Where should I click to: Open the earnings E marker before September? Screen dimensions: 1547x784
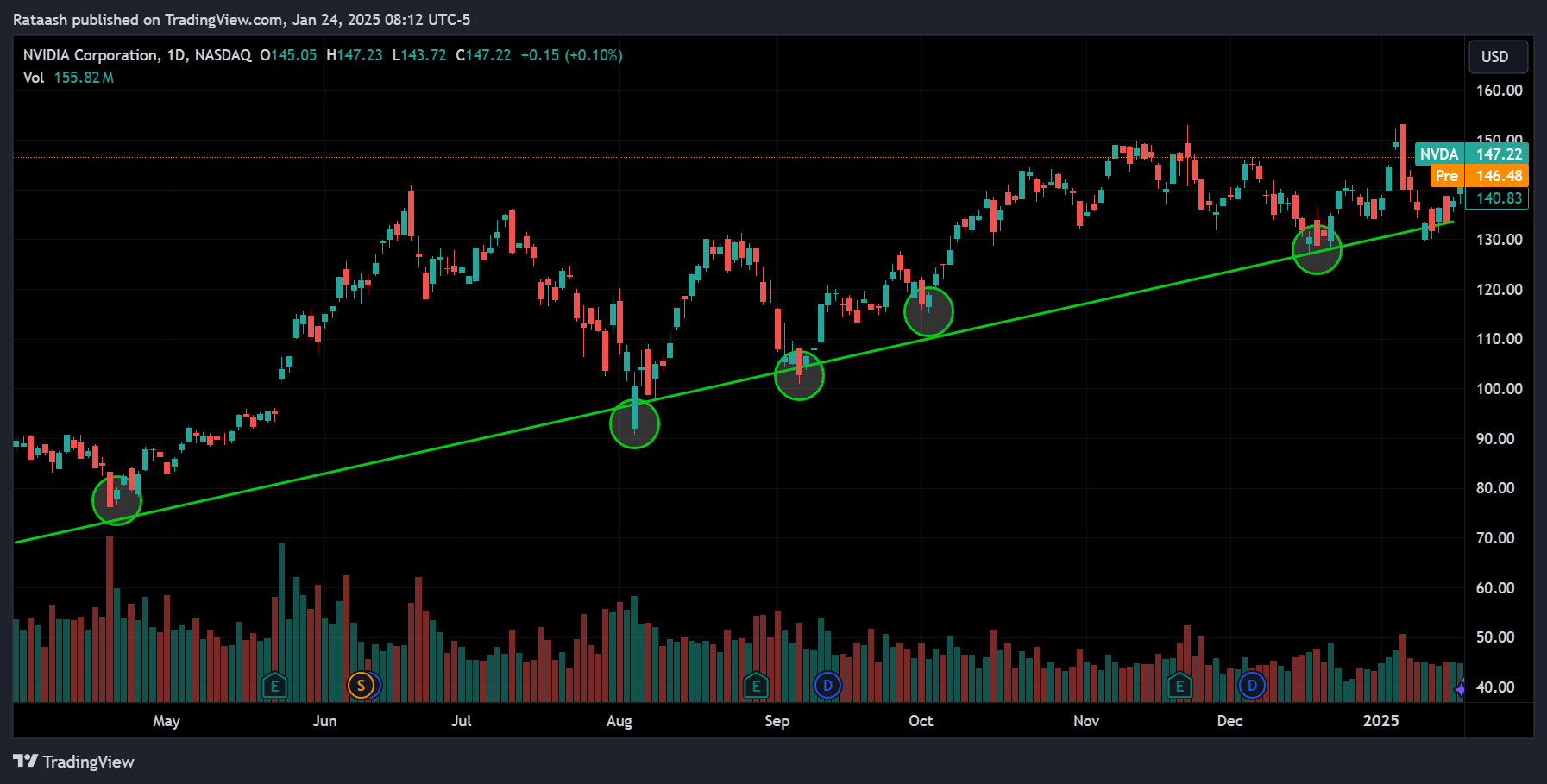(756, 687)
